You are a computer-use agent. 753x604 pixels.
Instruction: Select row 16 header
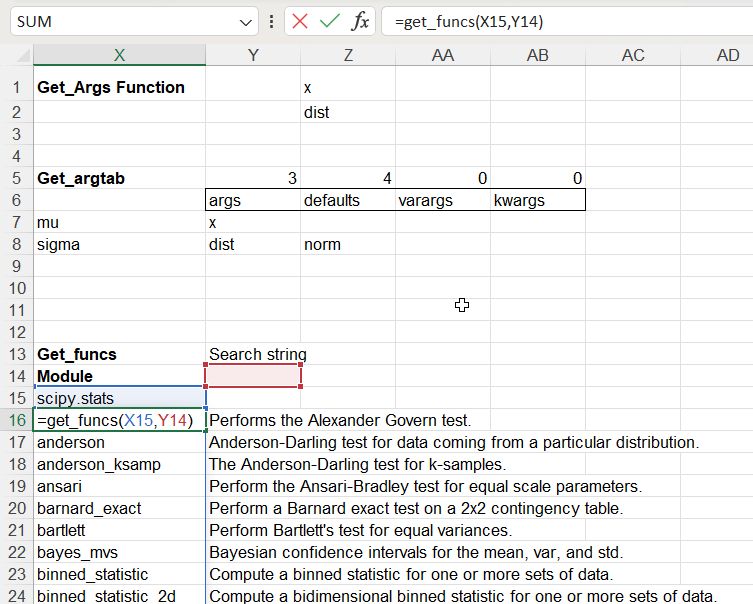coord(16,420)
